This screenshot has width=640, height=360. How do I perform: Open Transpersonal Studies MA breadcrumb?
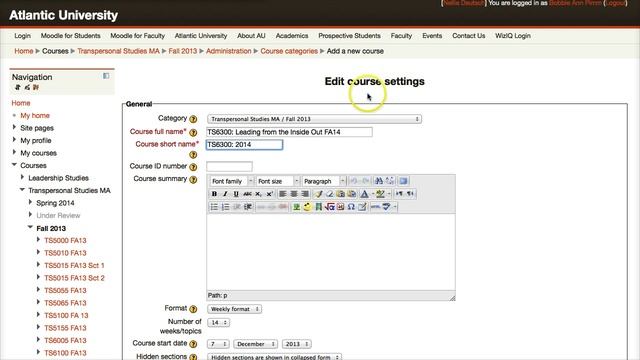click(x=118, y=51)
